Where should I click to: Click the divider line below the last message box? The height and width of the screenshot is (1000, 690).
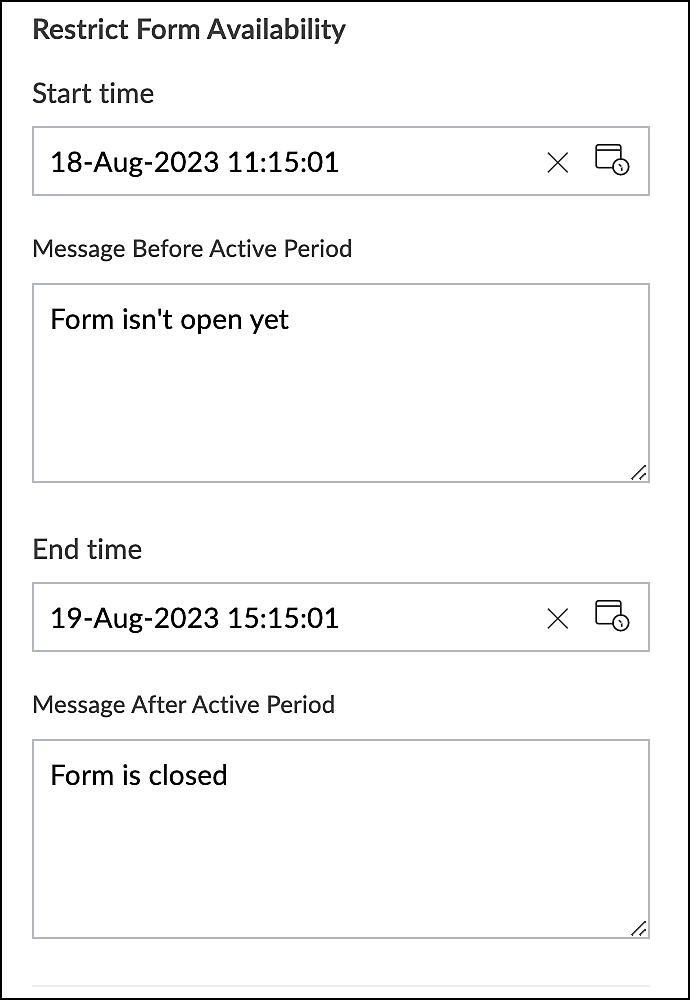[340, 986]
